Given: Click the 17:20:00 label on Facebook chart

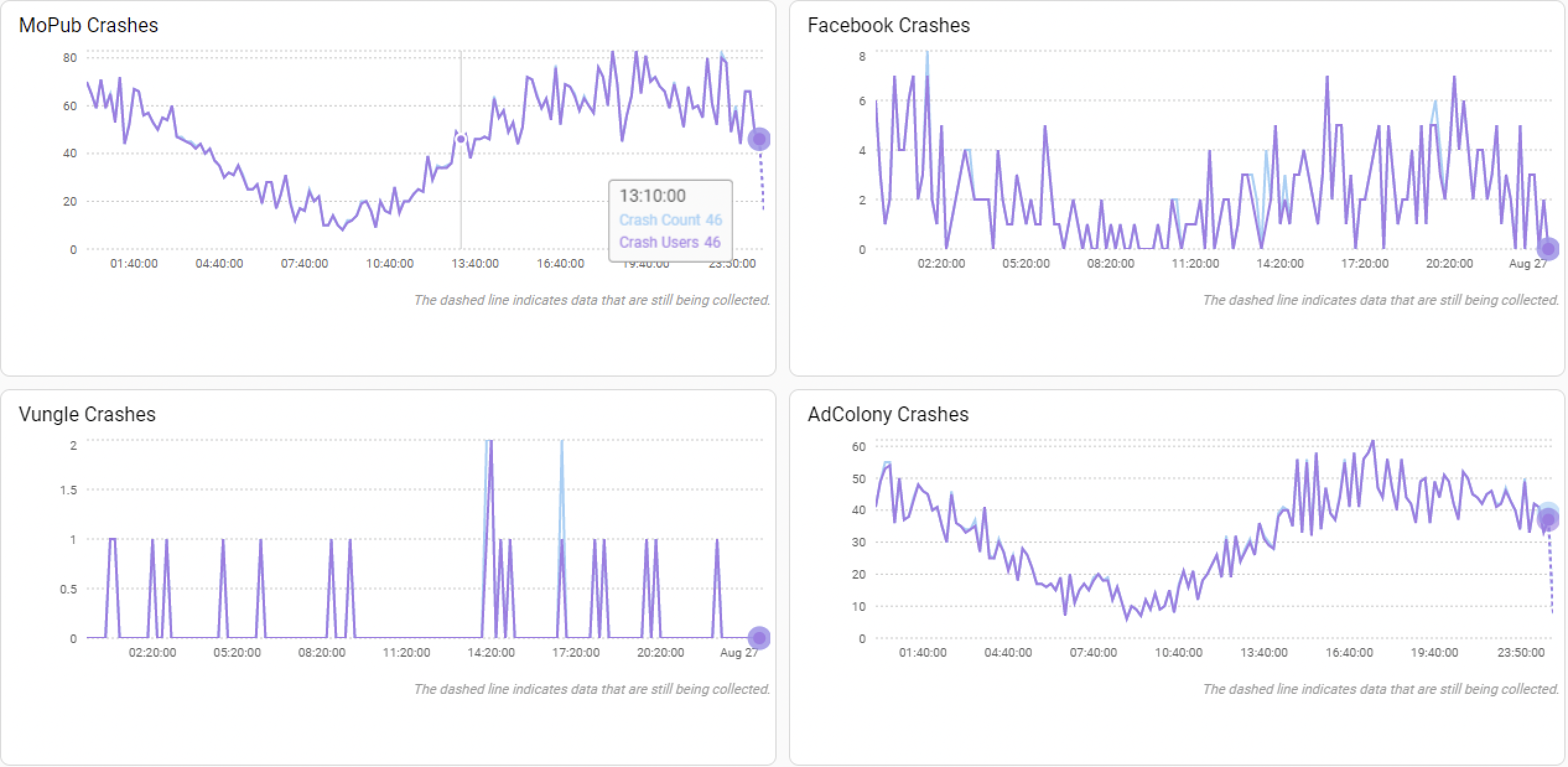Looking at the screenshot, I should click(x=1365, y=264).
